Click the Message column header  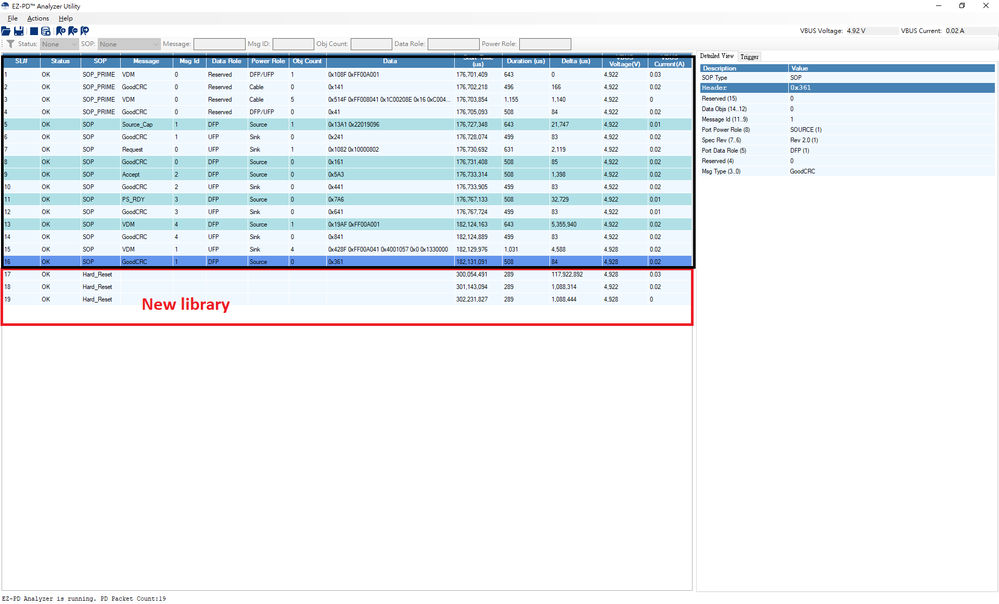tap(146, 61)
